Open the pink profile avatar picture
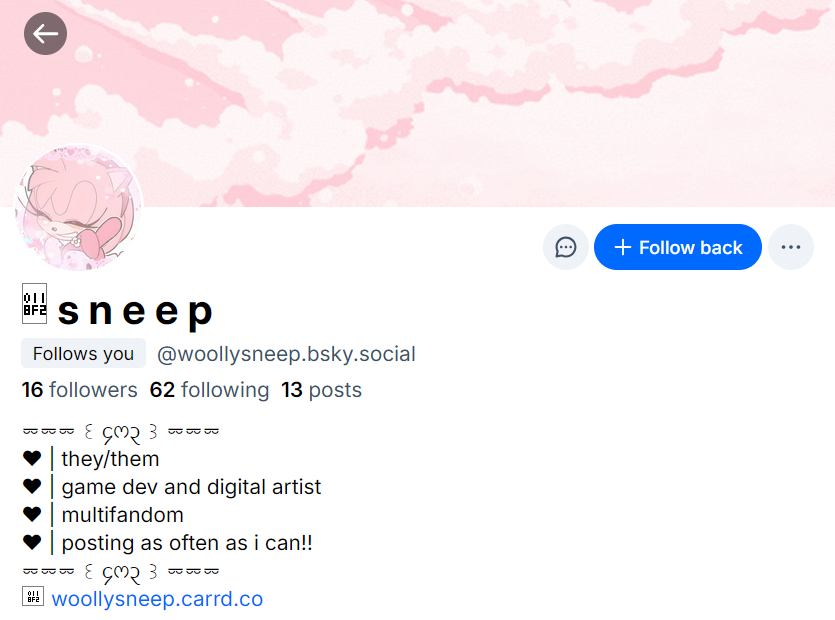The image size is (835, 620). (79, 208)
